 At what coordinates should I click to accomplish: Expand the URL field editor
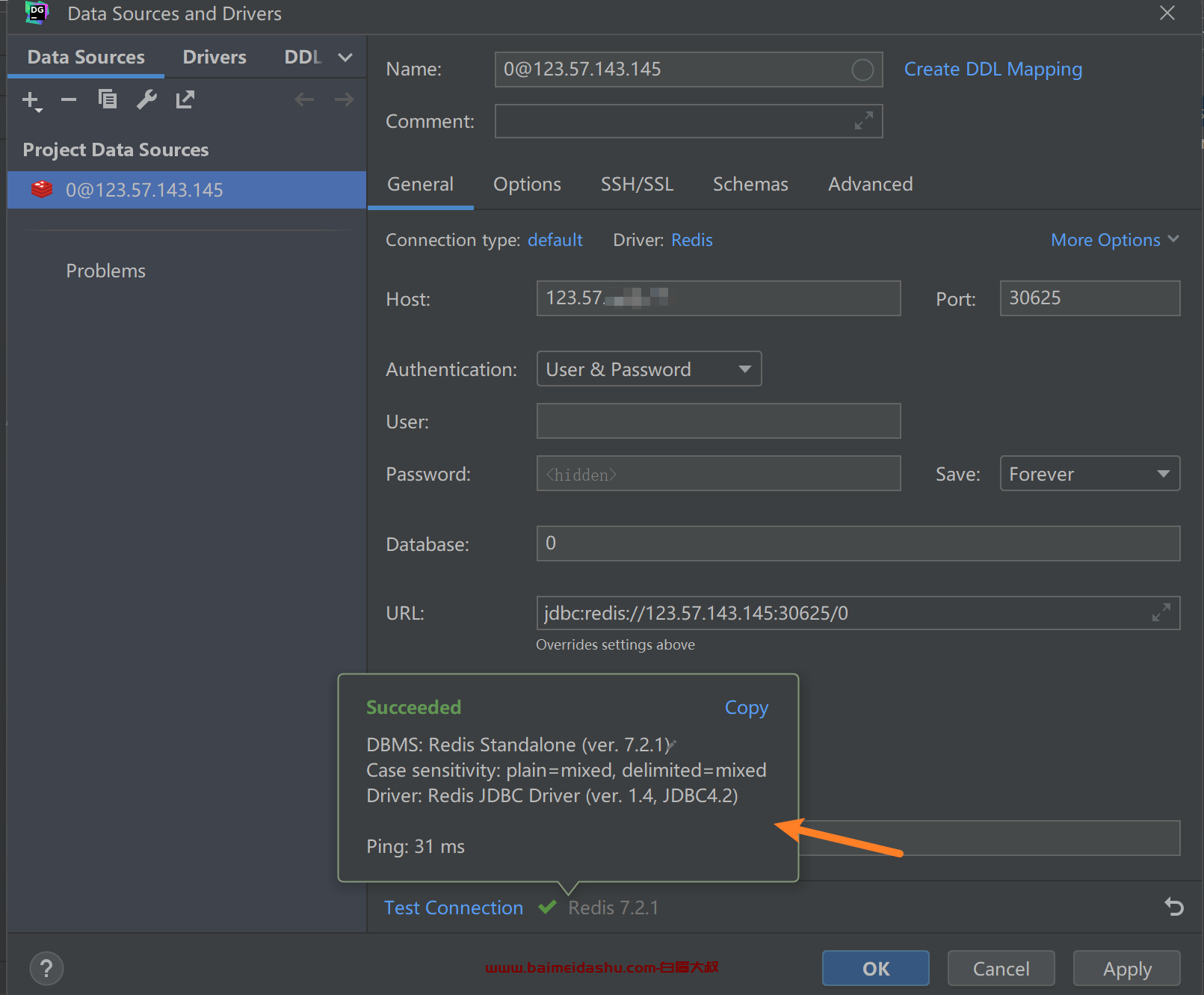pyautogui.click(x=1161, y=613)
